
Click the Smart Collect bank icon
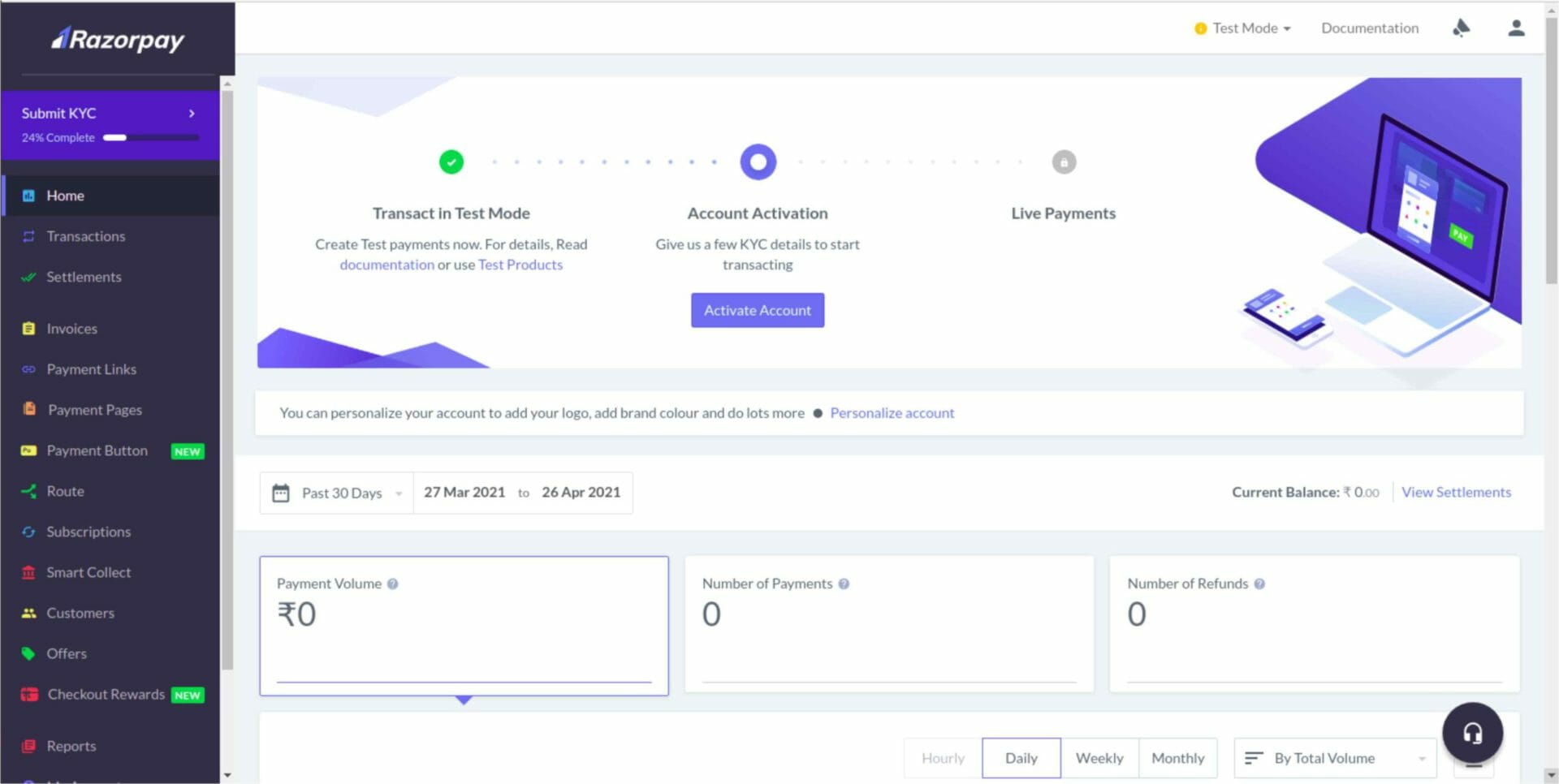tap(28, 572)
